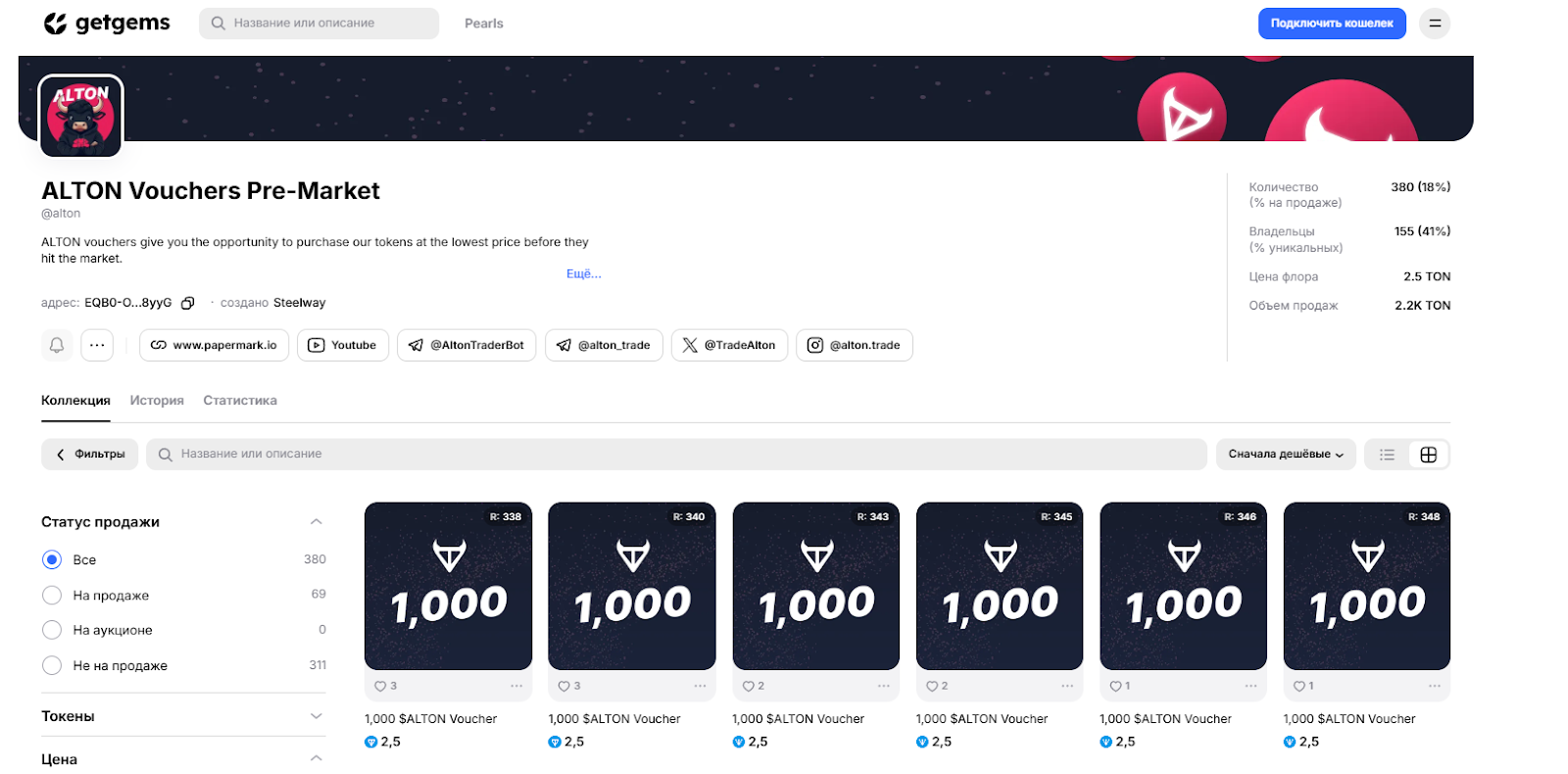Open the 'Сначала дешёвые' sort dropdown
The height and width of the screenshot is (774, 1568).
point(1286,455)
